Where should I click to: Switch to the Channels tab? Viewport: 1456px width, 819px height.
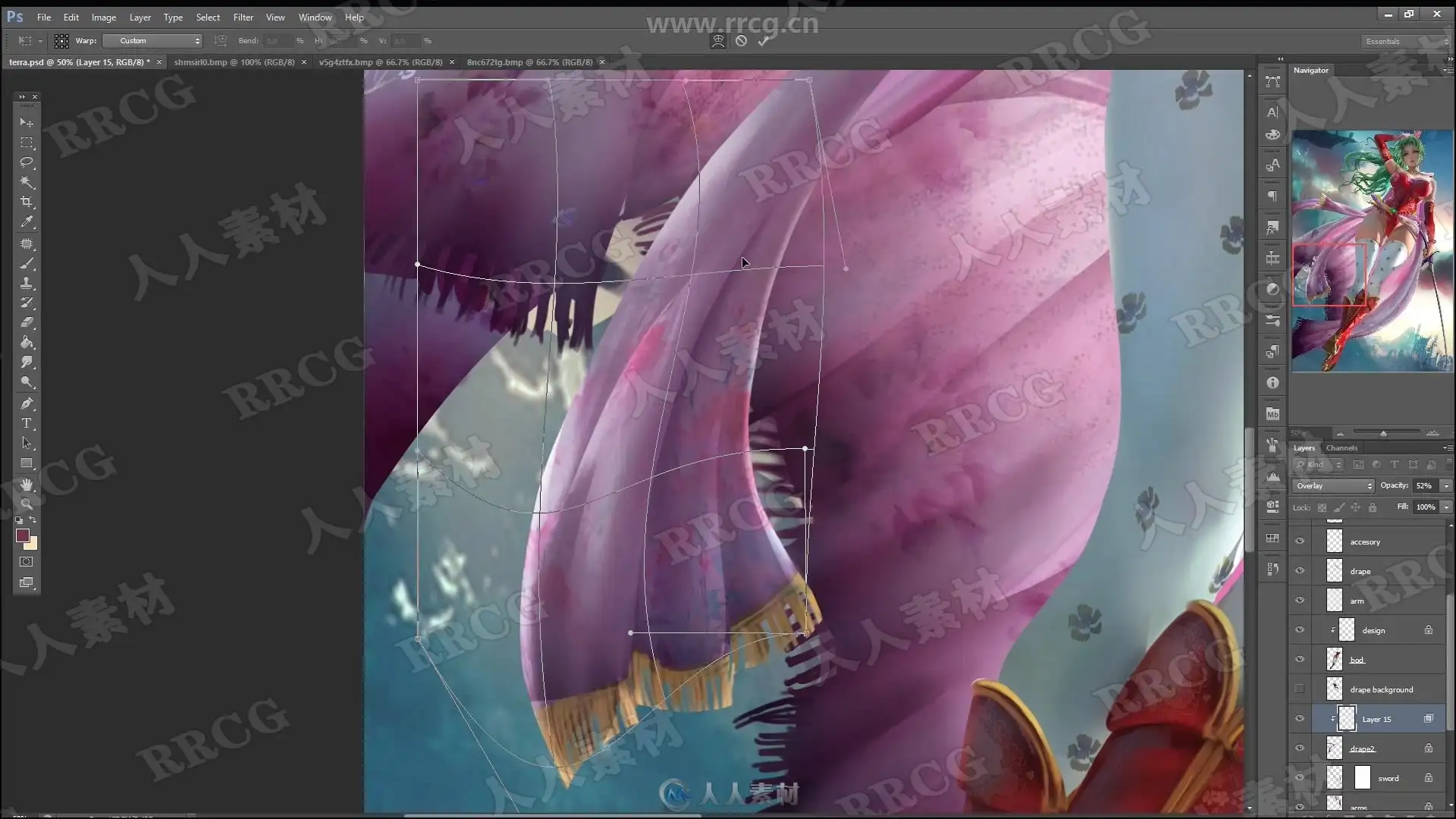pos(1341,448)
